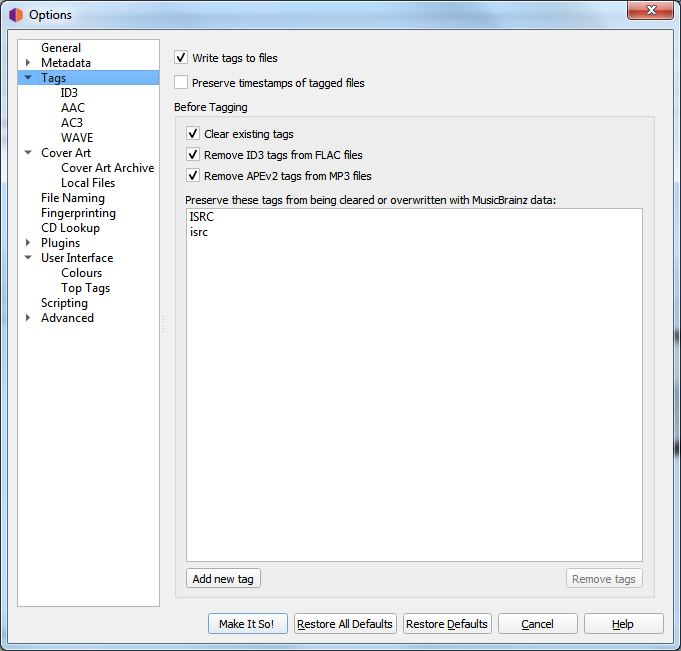Click the Remove tags button
Screen dimensions: 681x651
click(604, 578)
